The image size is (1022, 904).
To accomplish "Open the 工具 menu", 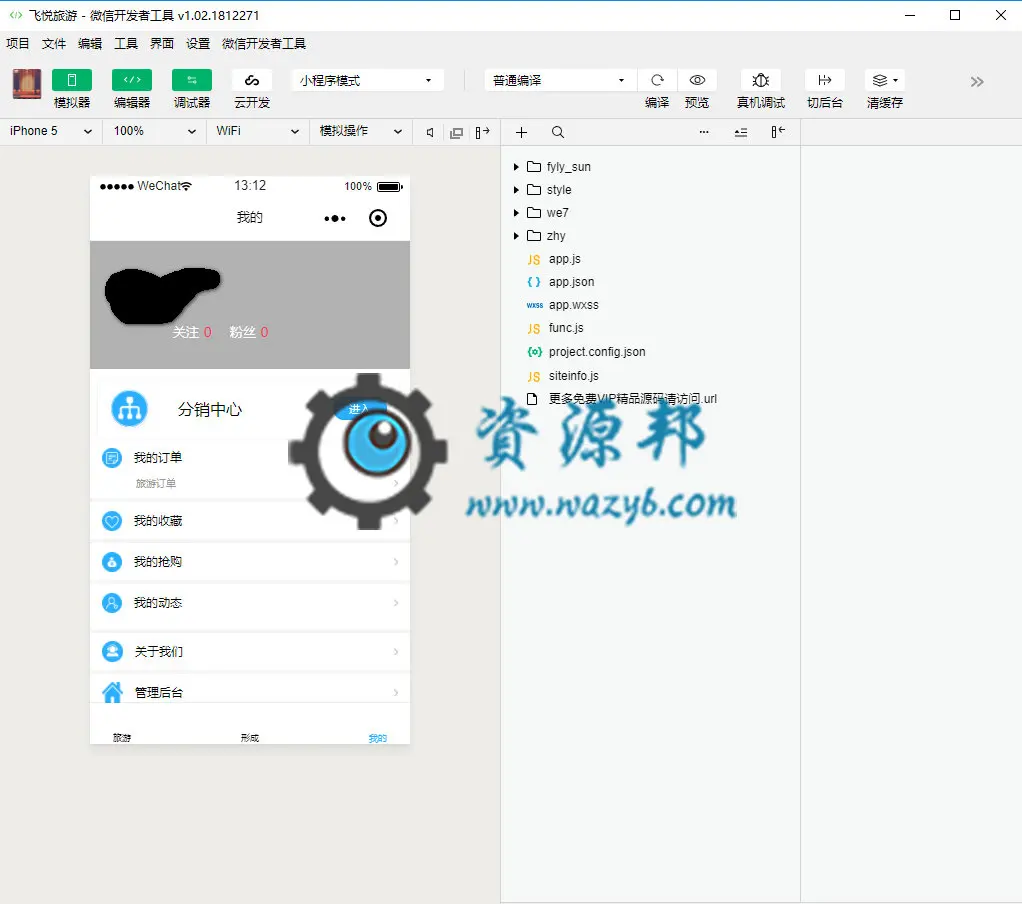I will (x=126, y=44).
